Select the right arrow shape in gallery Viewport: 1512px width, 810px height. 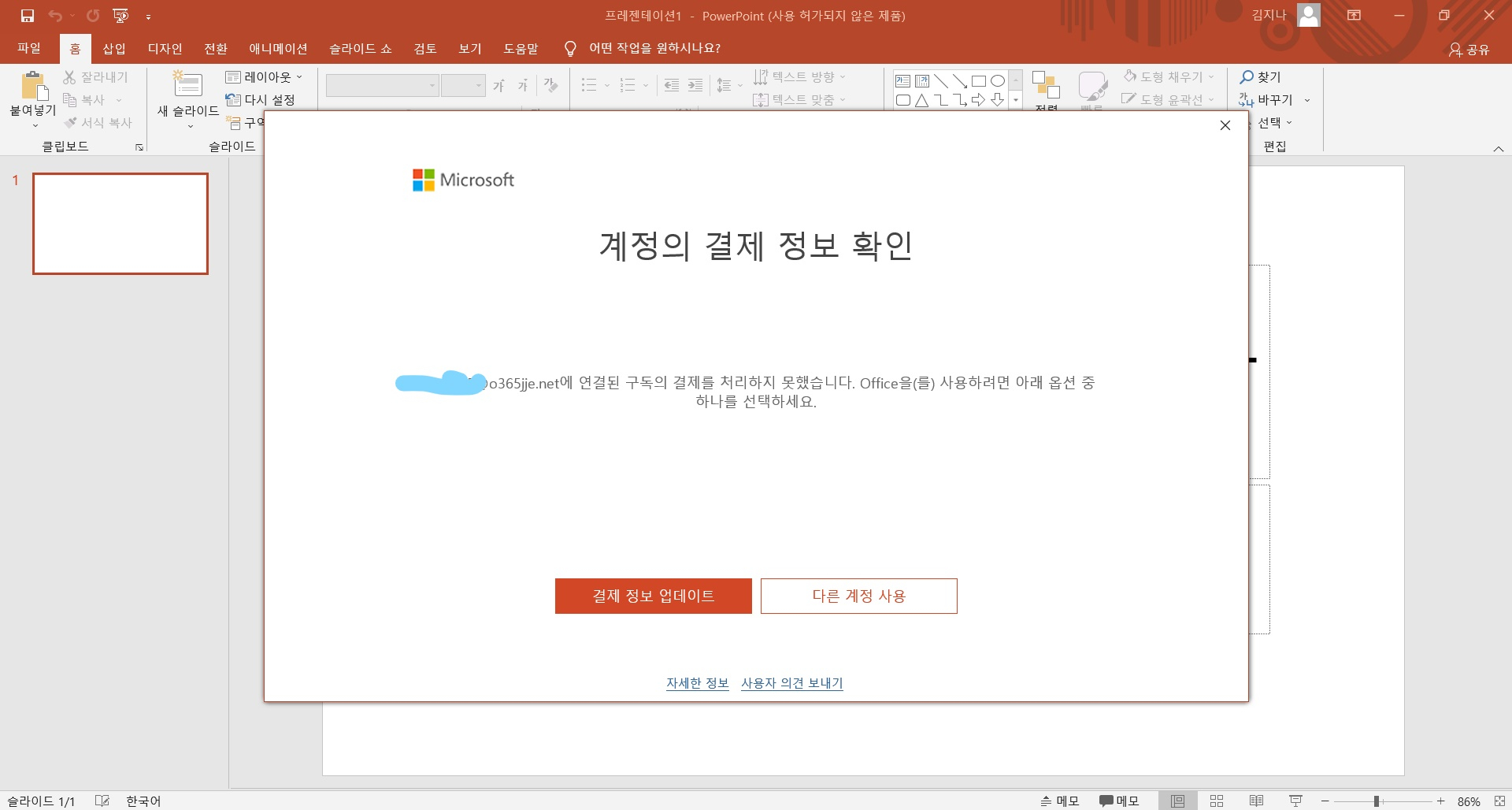tap(979, 100)
